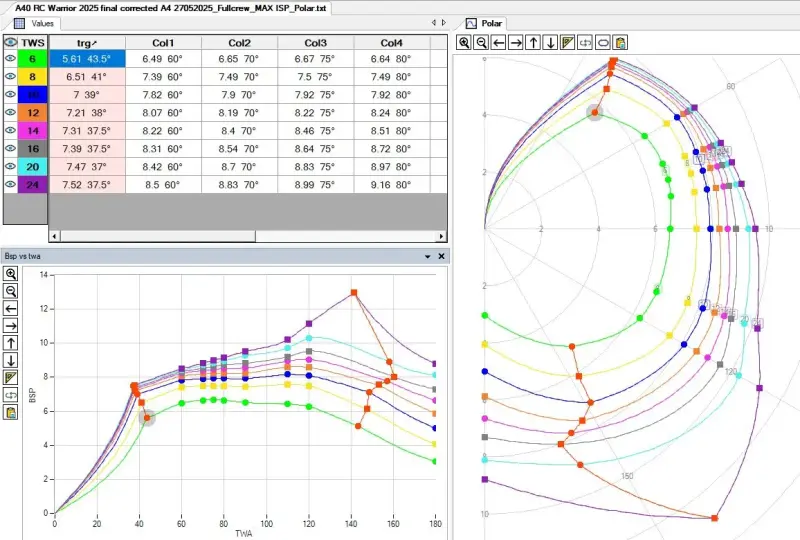Image resolution: width=800 pixels, height=540 pixels.
Task: Click the trg column header
Action: coord(87,43)
